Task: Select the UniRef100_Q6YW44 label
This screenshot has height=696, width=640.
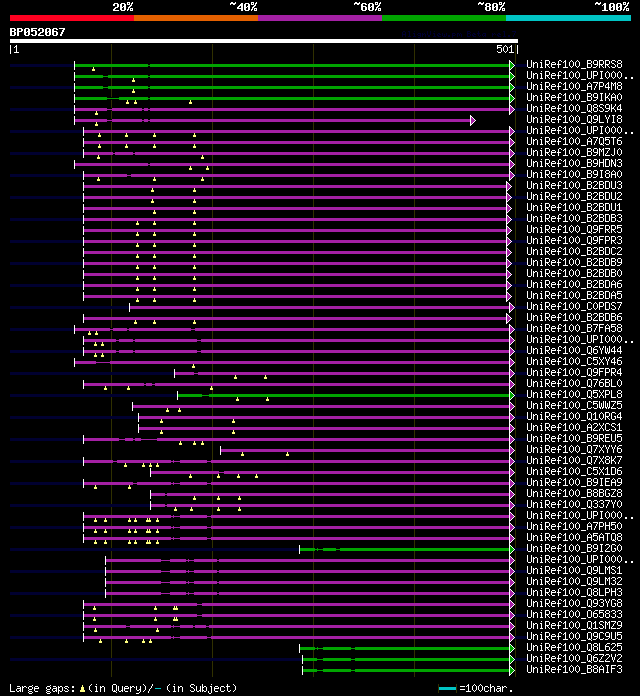Action: pyautogui.click(x=574, y=350)
